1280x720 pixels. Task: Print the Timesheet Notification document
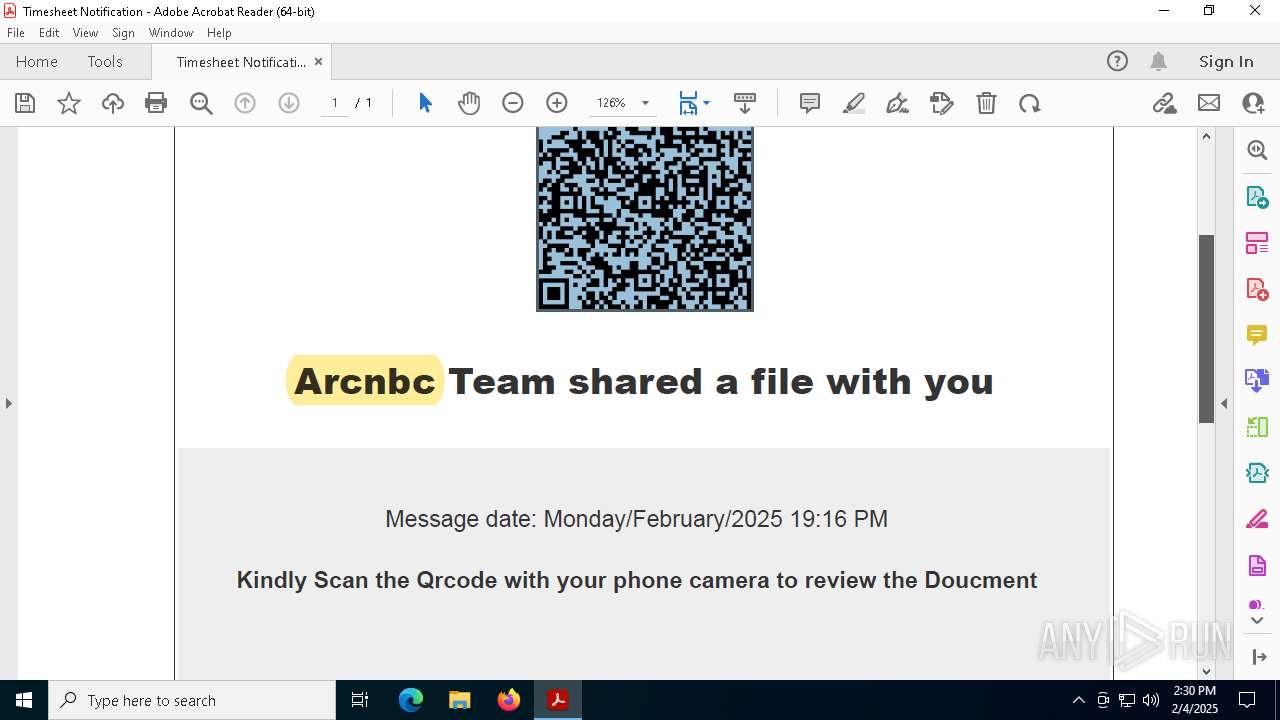pyautogui.click(x=156, y=103)
